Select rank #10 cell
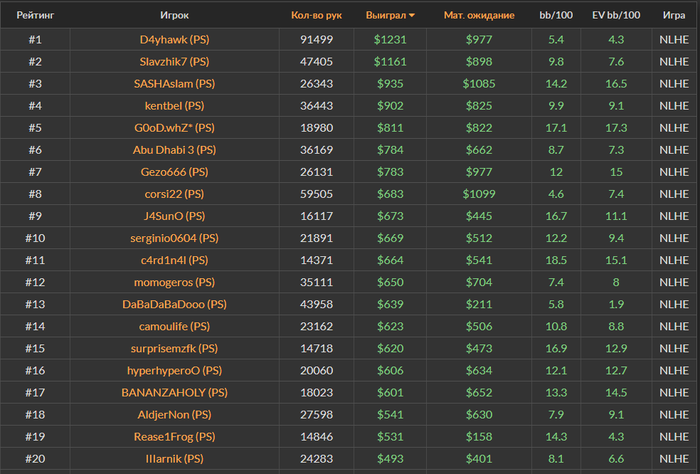Image resolution: width=700 pixels, height=474 pixels. 35,238
